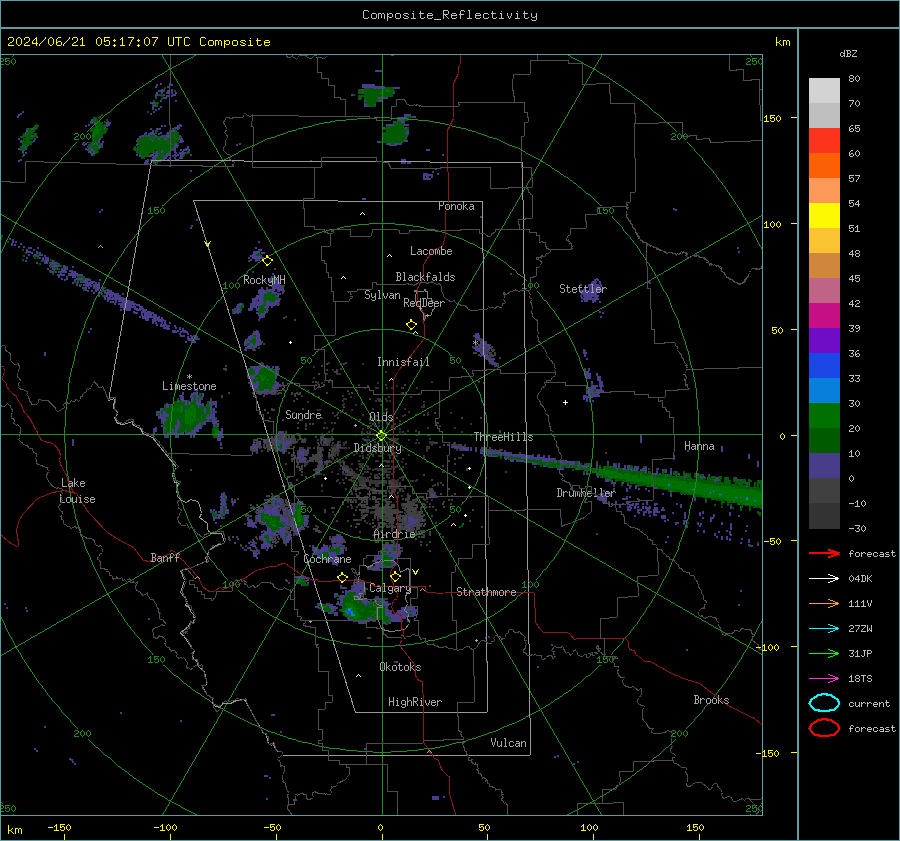Select the blue swatch between 36 and 33
The height and width of the screenshot is (841, 900).
824,366
